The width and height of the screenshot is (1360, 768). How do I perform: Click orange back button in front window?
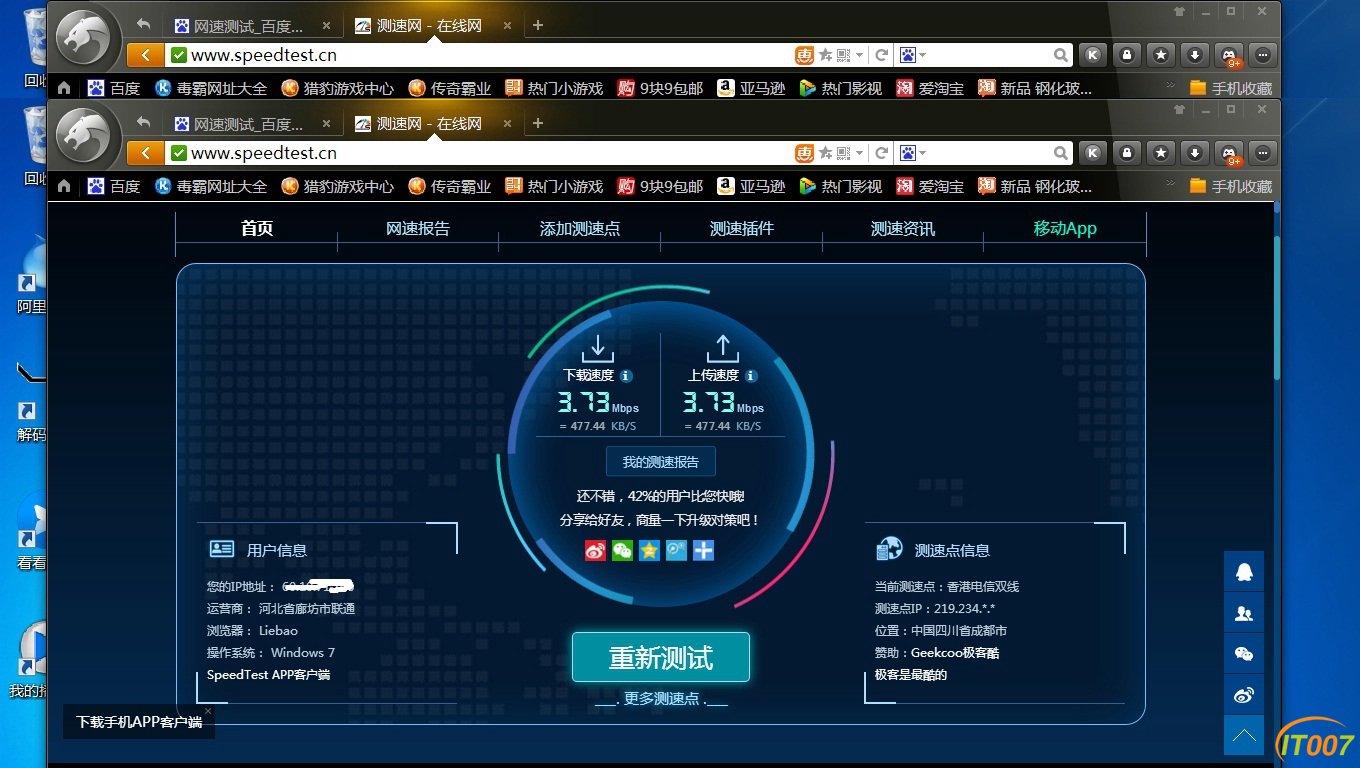pos(146,153)
